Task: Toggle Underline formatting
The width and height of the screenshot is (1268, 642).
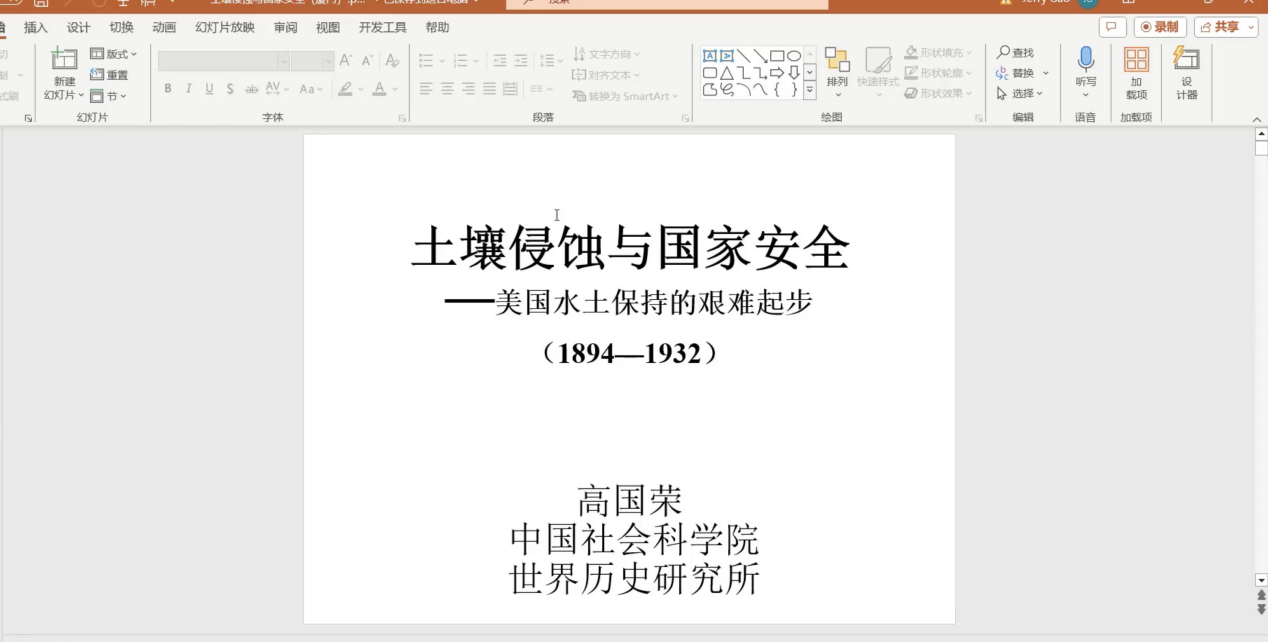Action: [209, 89]
